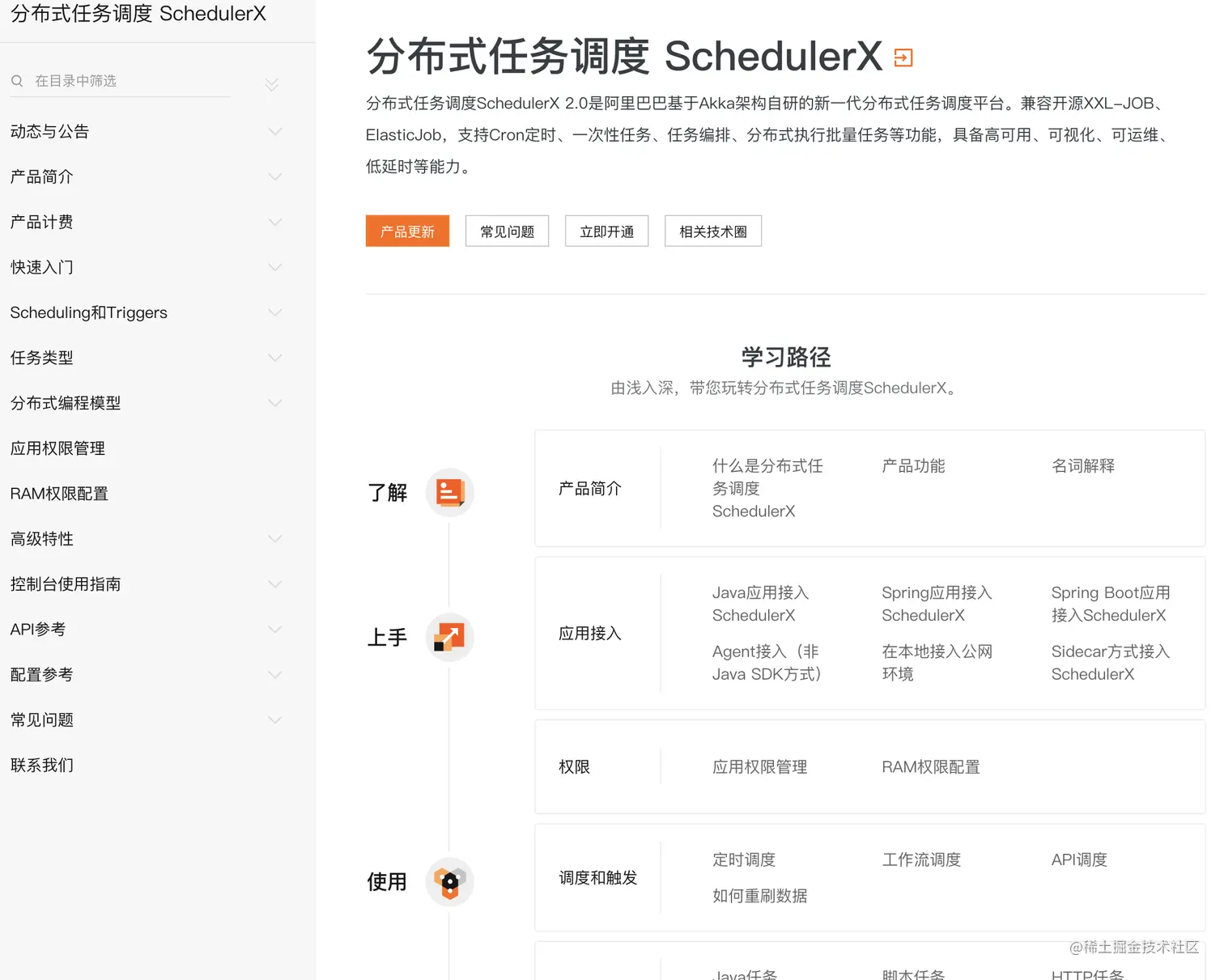
Task: Expand 快速入门 section
Action: pyautogui.click(x=275, y=267)
